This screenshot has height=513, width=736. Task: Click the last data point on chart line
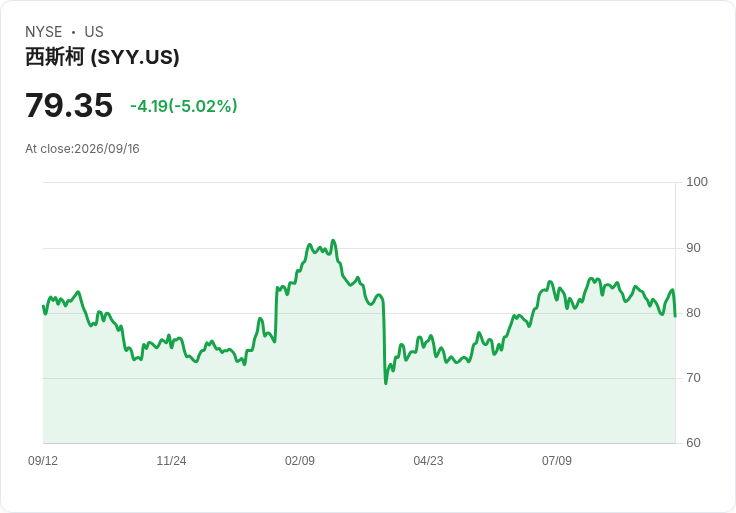[x=675, y=316]
